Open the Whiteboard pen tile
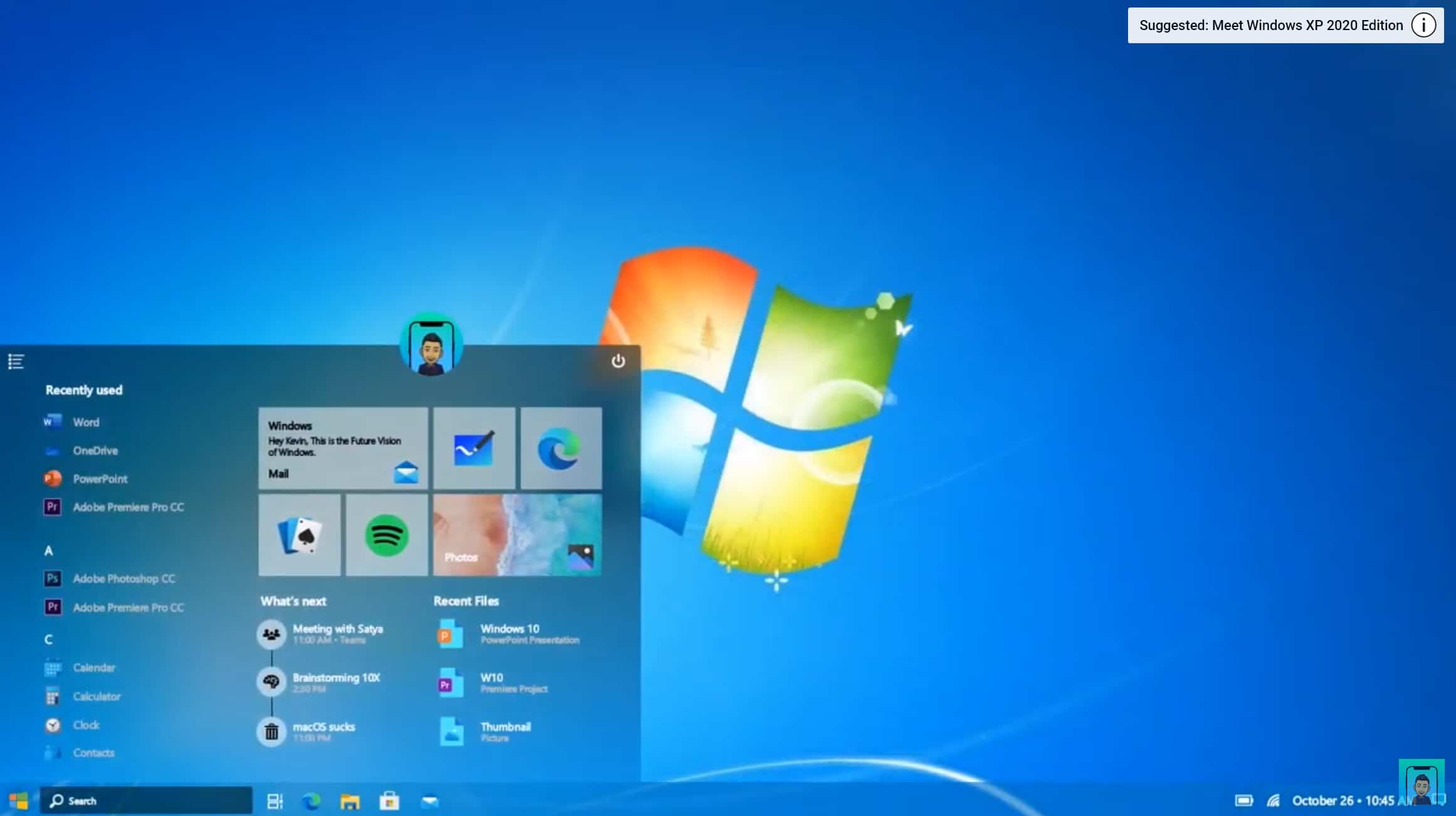 [x=474, y=448]
